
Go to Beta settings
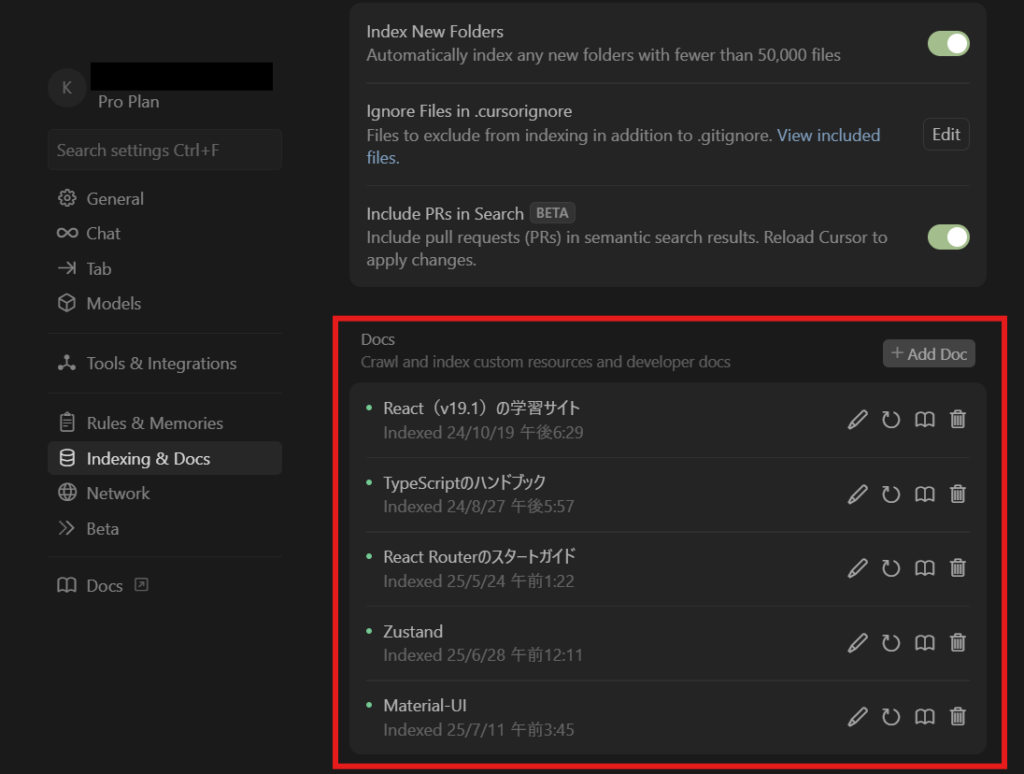tap(165, 528)
